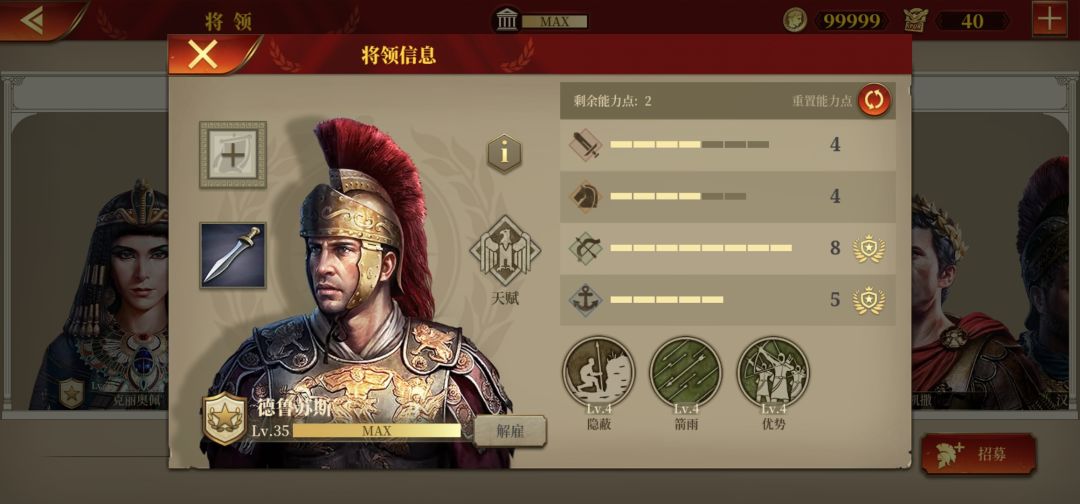Add currency with the top-right plus button
Screen dimensions: 1080x504
click(x=1049, y=19)
